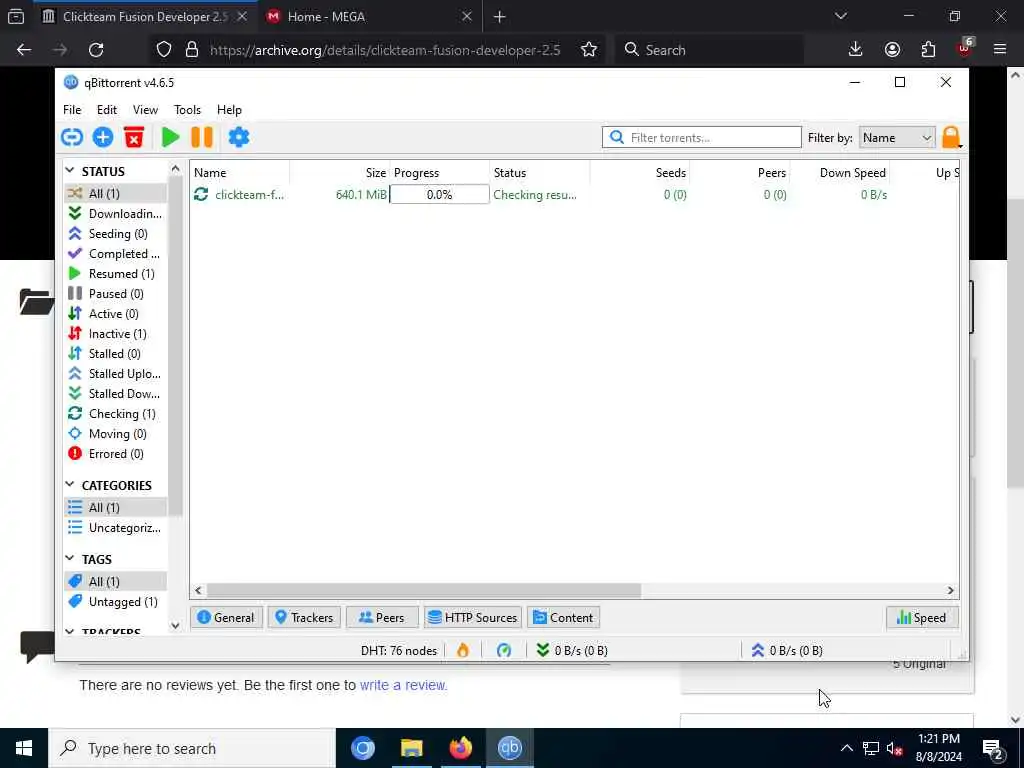This screenshot has width=1024, height=768.
Task: Collapse the CATEGORIES section
Action: [70, 485]
